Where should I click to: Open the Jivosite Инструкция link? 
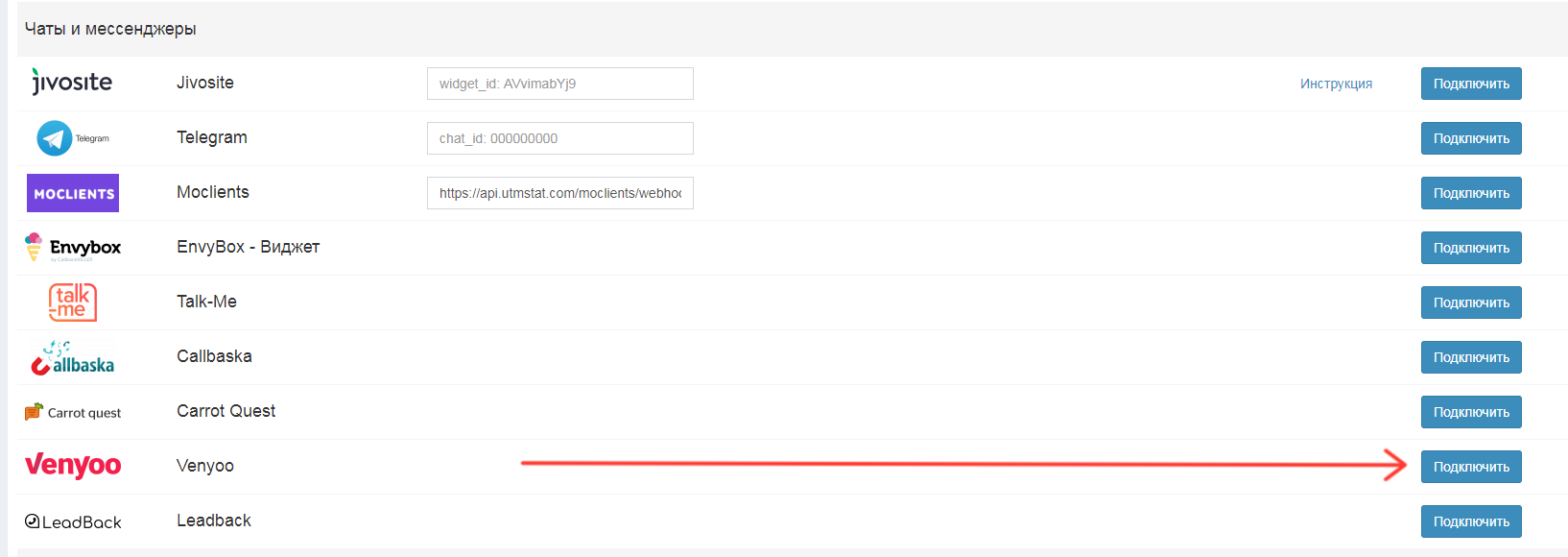tap(1336, 84)
